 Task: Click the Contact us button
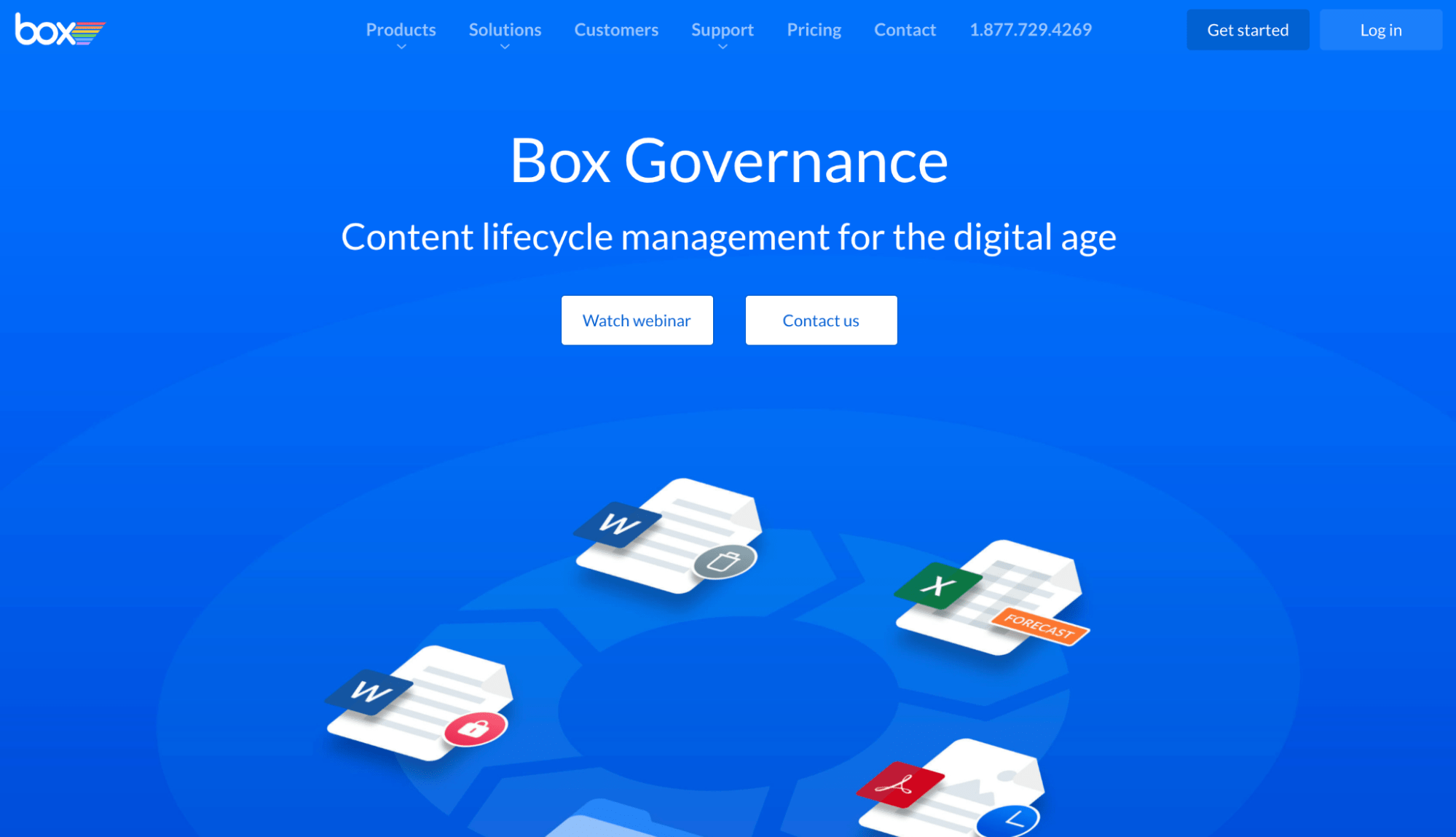click(821, 320)
